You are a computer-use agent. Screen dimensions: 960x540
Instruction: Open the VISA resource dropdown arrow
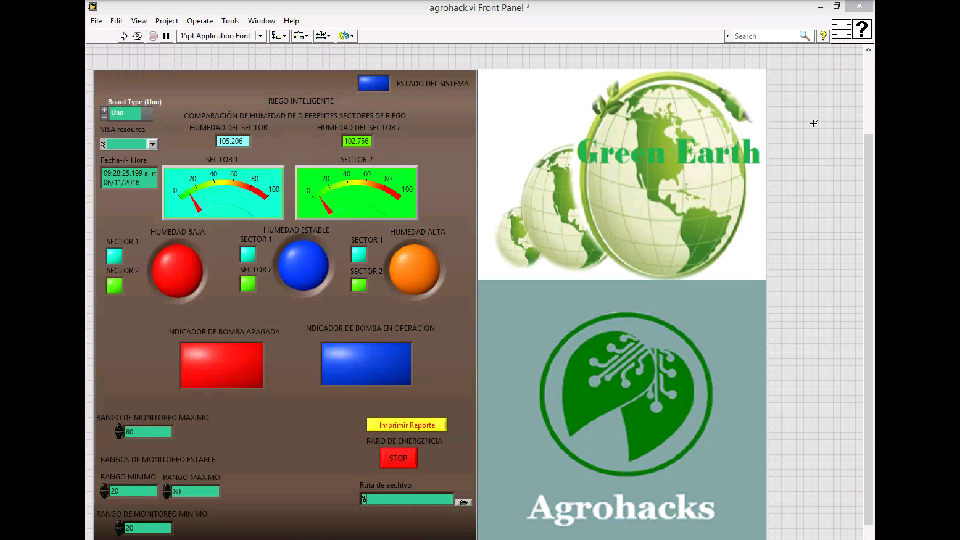(152, 144)
